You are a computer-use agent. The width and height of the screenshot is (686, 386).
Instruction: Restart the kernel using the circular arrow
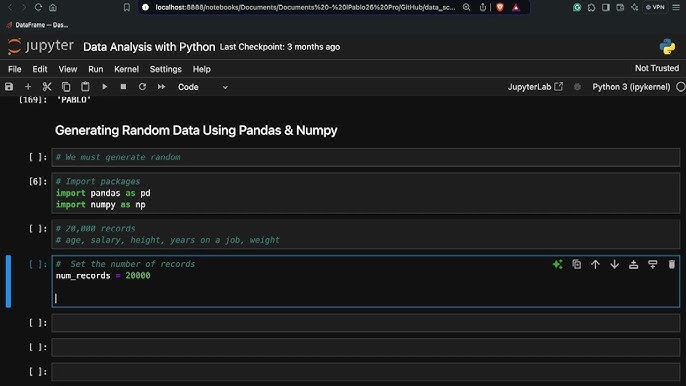(x=142, y=87)
